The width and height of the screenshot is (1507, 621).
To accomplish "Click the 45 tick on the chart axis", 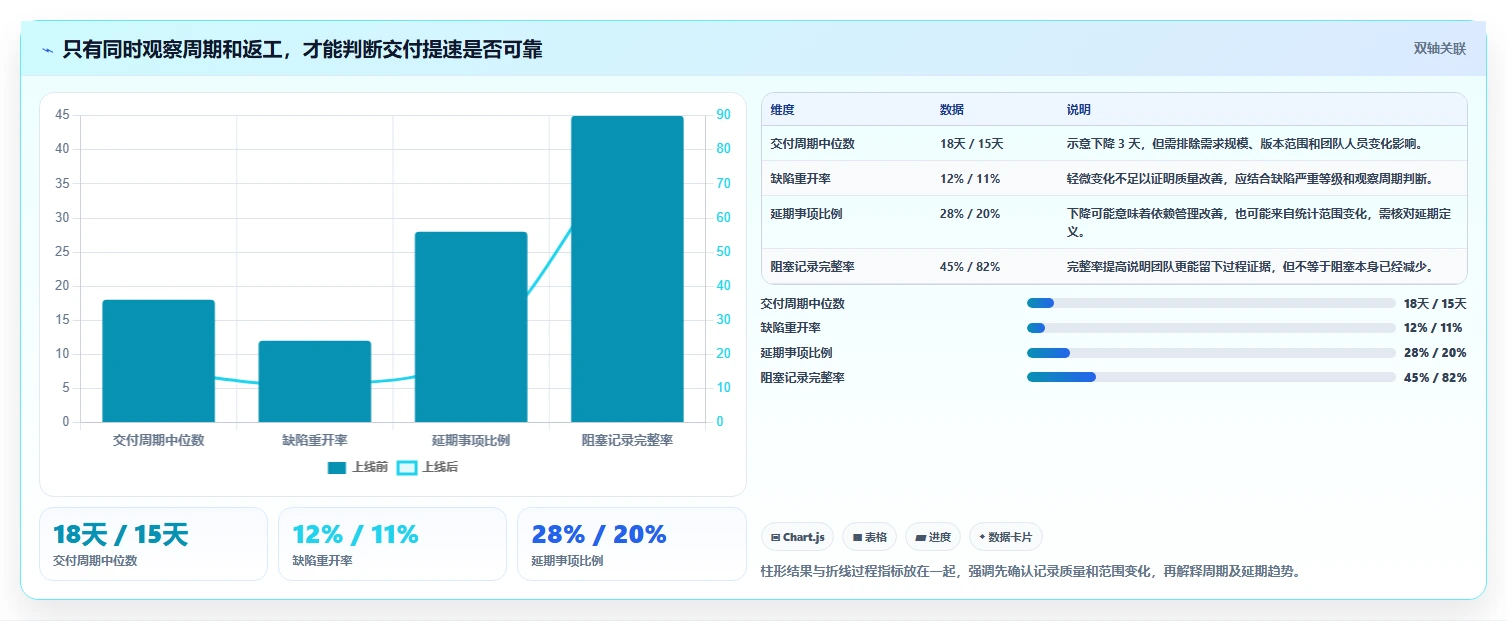I will click(x=62, y=115).
